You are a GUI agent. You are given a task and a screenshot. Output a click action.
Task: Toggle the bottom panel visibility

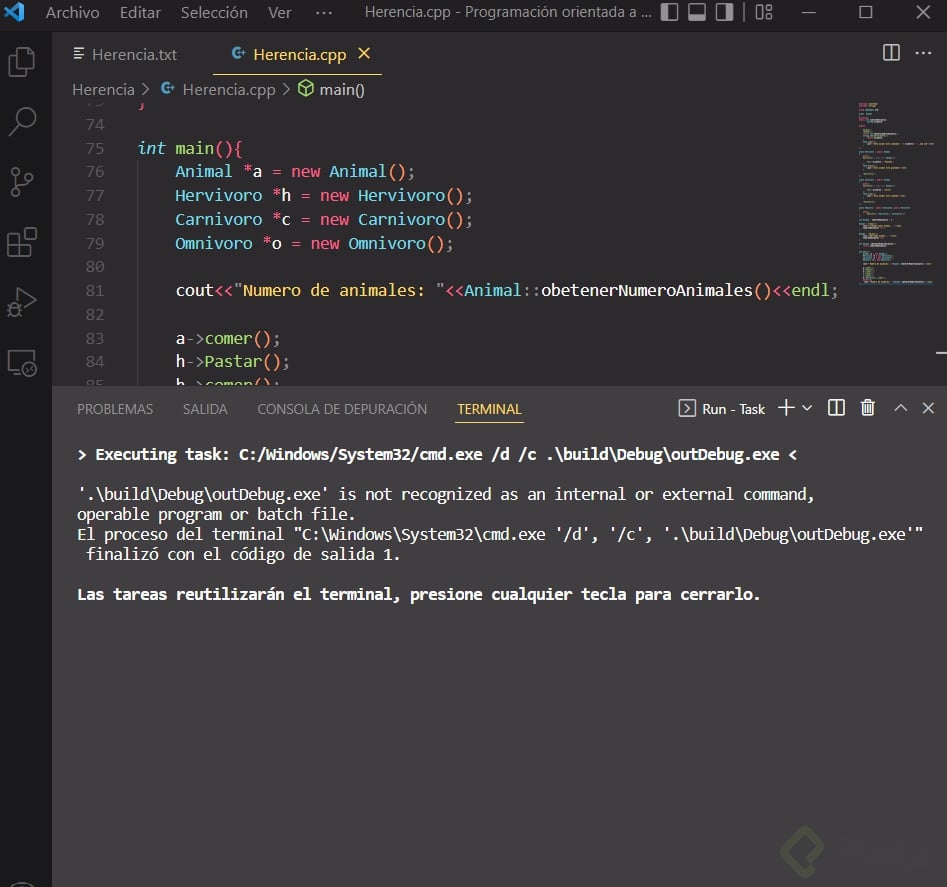point(697,13)
